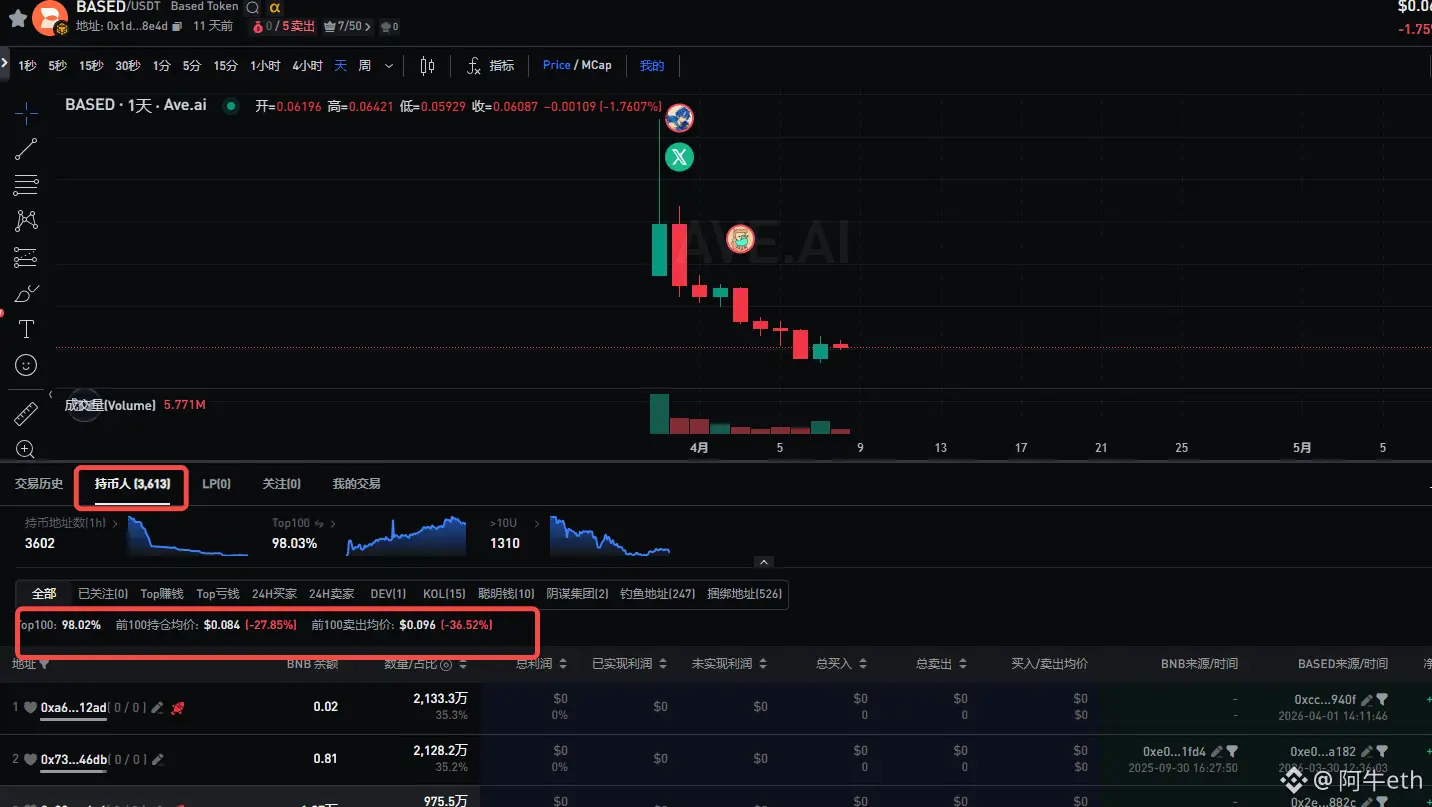The width and height of the screenshot is (1432, 807).
Task: Switch chart display to Price
Action: (557, 65)
